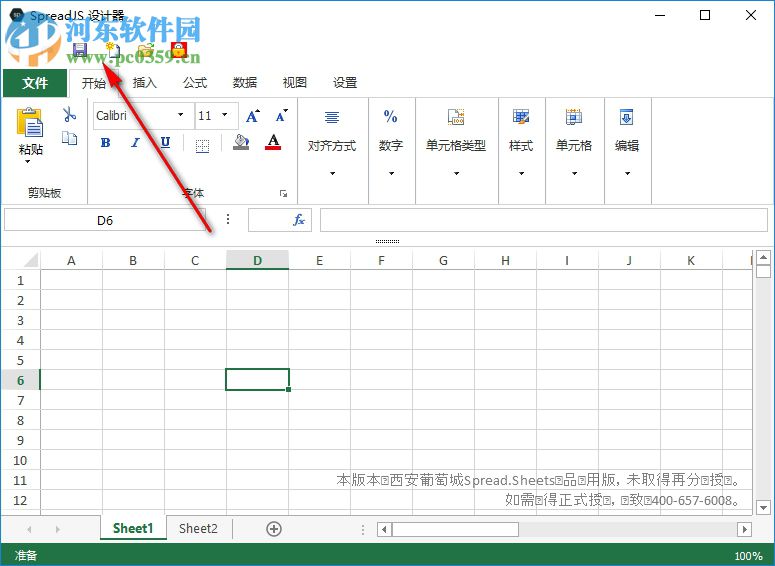This screenshot has width=775, height=566.
Task: Expand the Calibri font name dropdown
Action: [x=181, y=115]
